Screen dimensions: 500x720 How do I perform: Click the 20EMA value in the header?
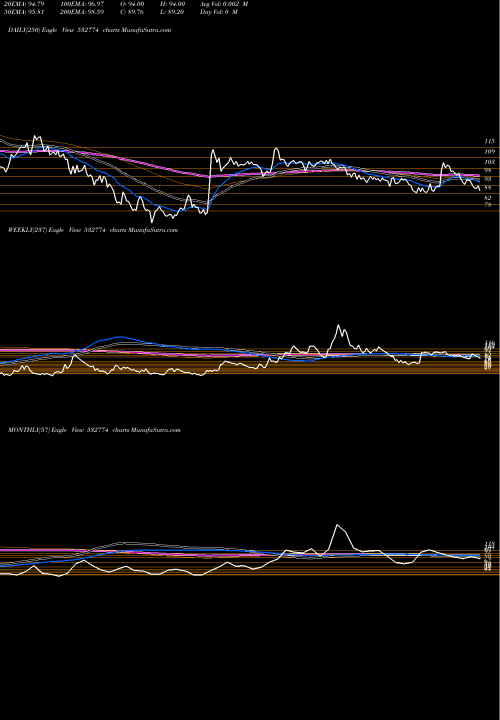[x=22, y=3]
